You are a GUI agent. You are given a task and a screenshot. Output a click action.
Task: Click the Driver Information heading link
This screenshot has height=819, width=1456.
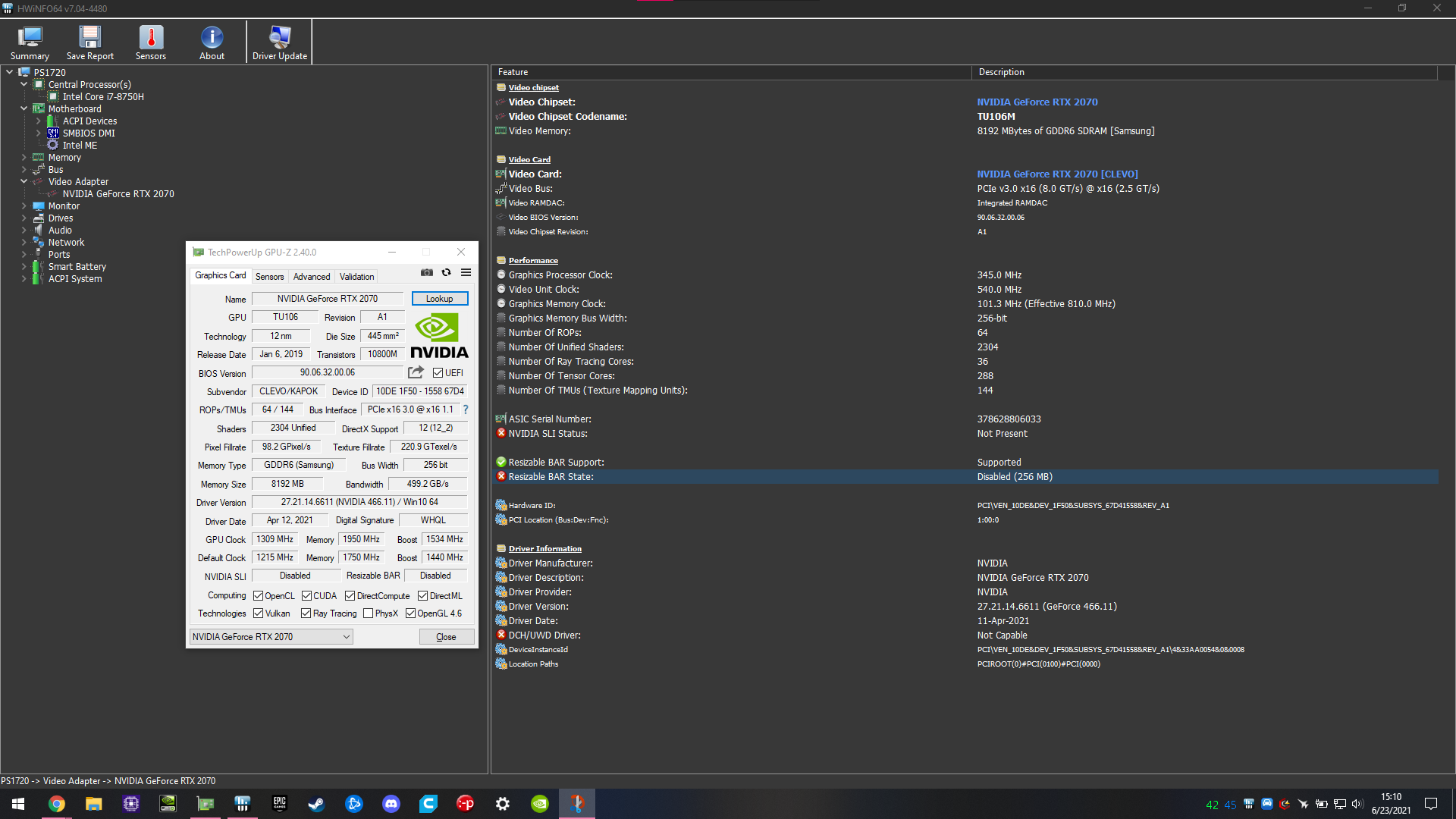545,548
